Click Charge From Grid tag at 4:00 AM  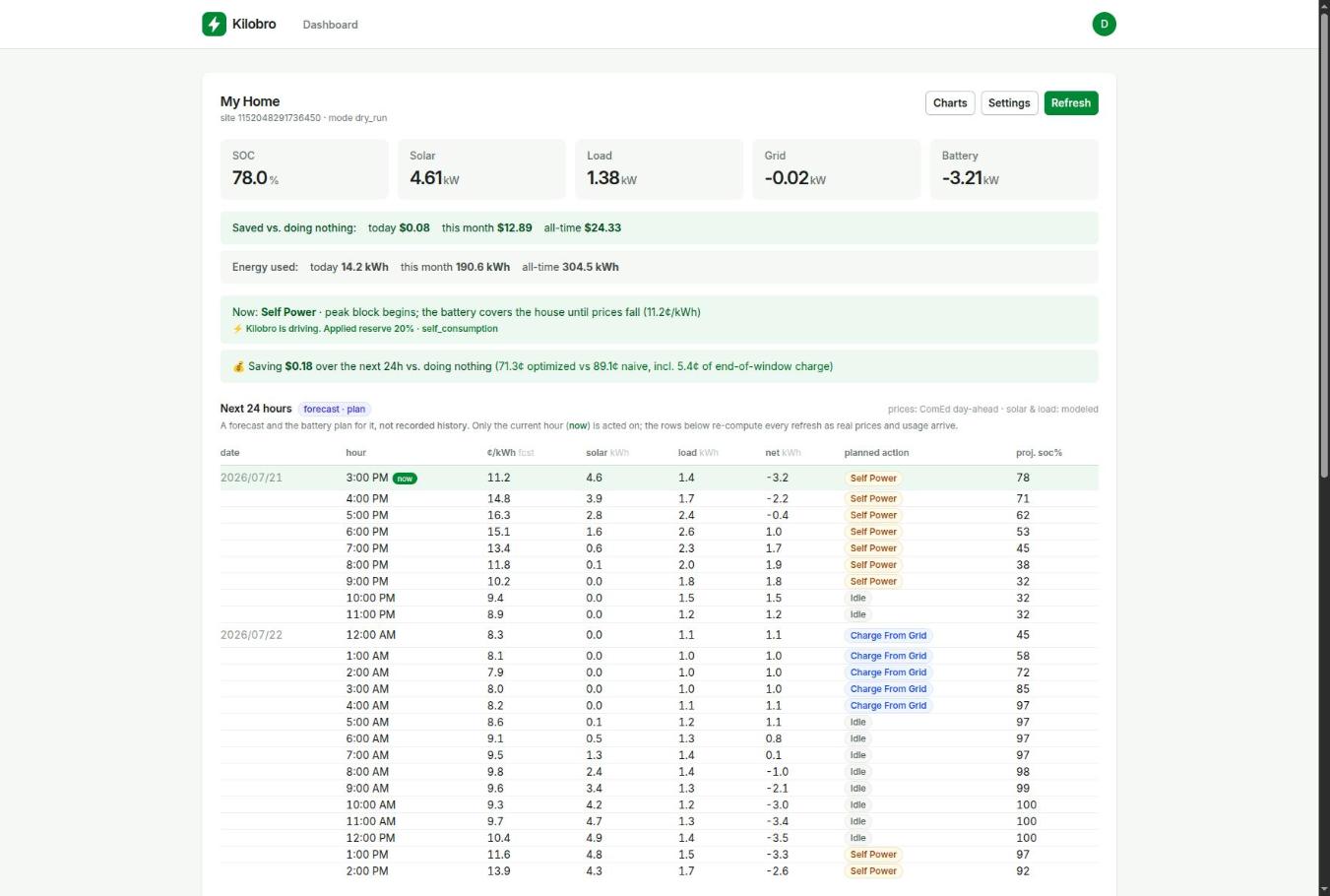(x=888, y=706)
